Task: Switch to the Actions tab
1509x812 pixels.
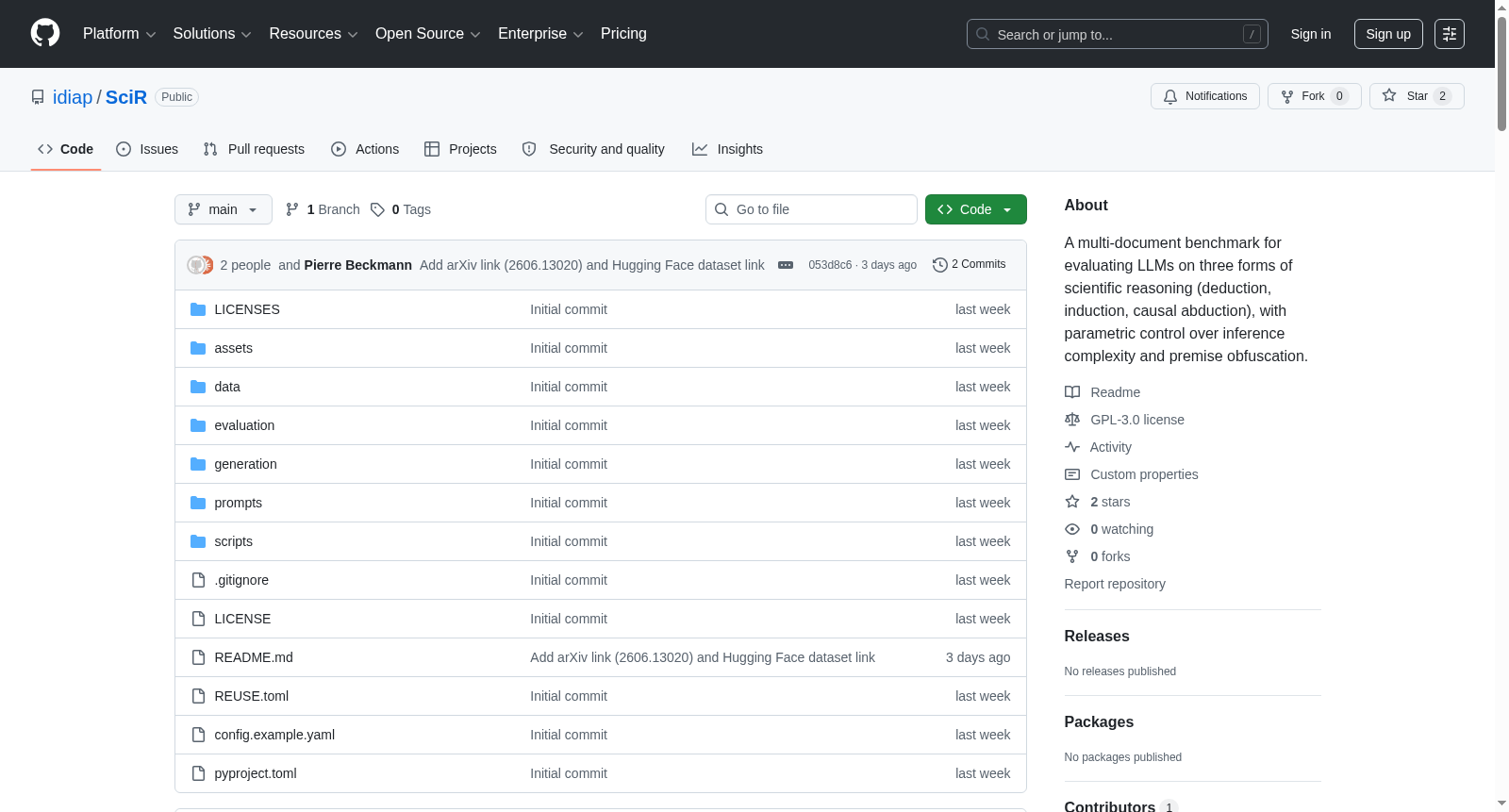Action: tap(365, 149)
